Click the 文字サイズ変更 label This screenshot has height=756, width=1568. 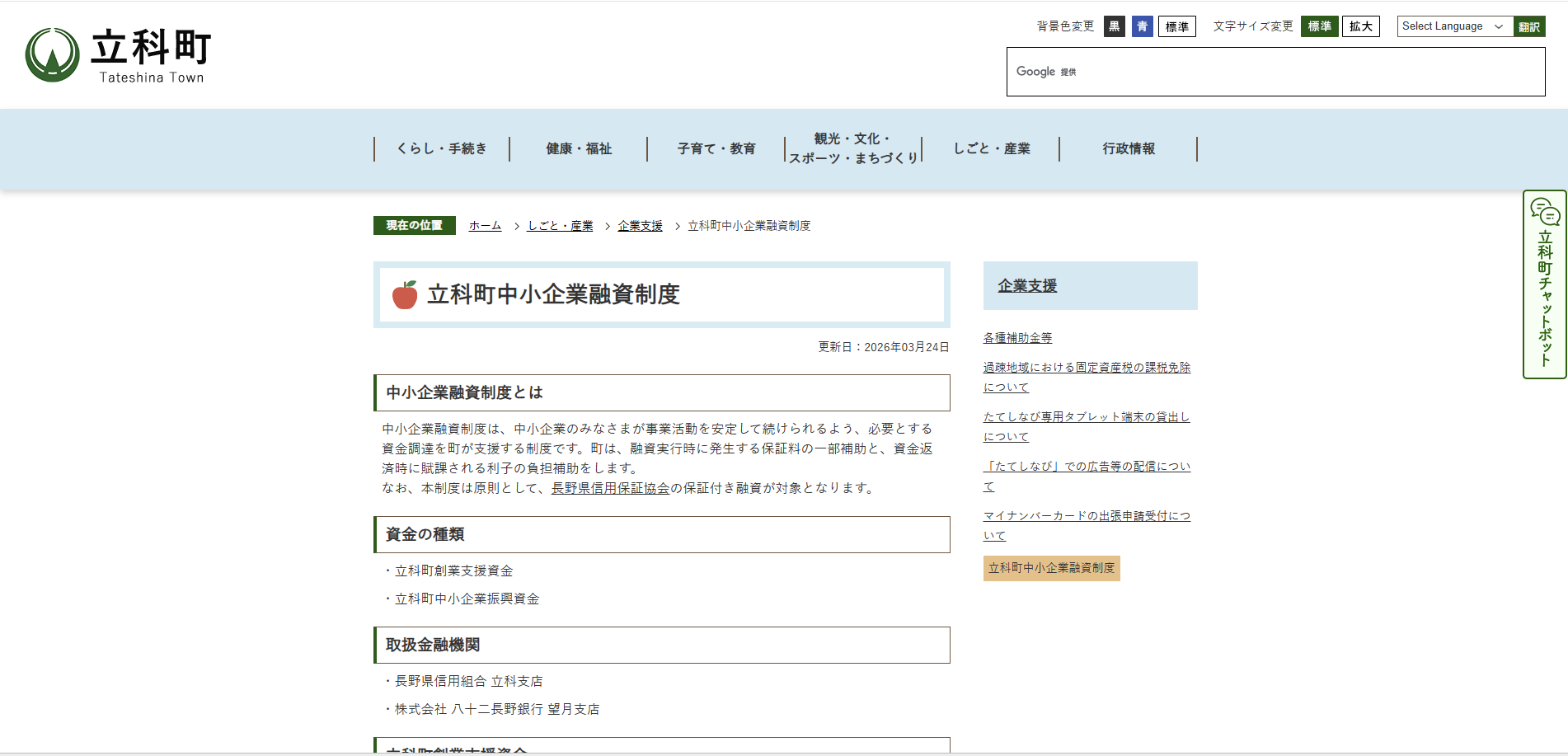(x=1253, y=26)
